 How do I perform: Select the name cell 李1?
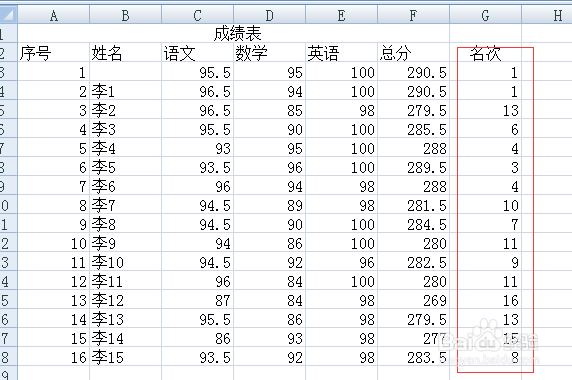(125, 91)
